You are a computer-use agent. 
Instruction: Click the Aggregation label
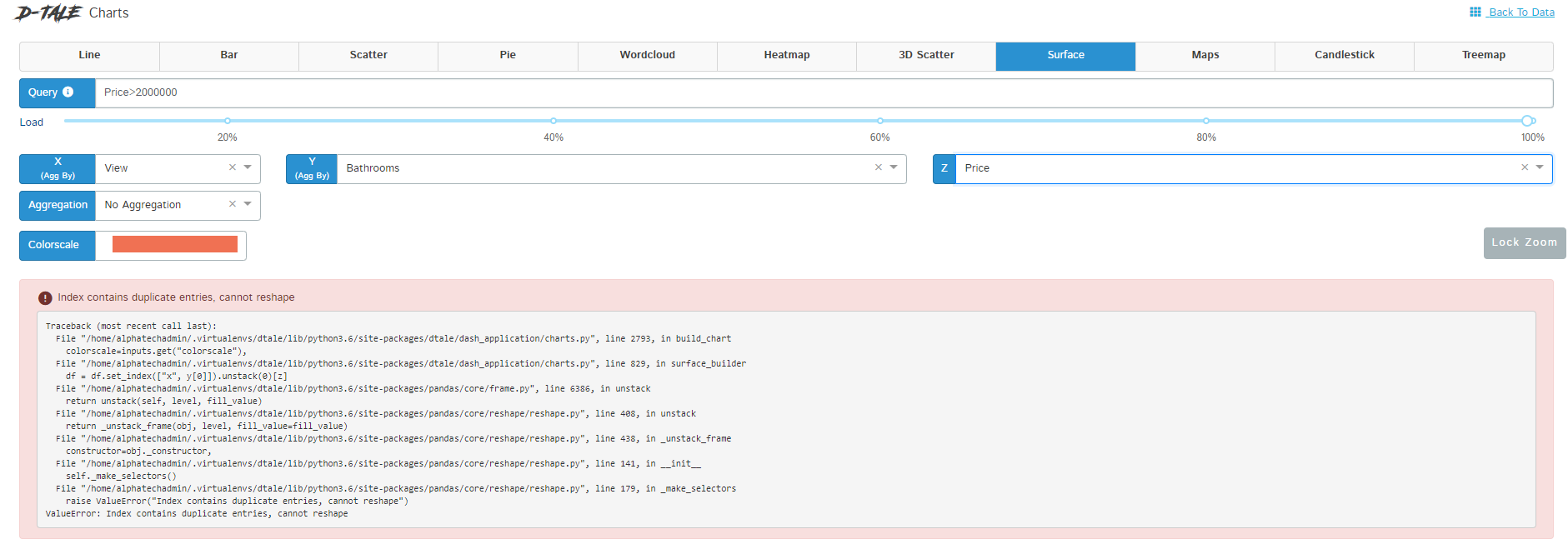pyautogui.click(x=58, y=205)
